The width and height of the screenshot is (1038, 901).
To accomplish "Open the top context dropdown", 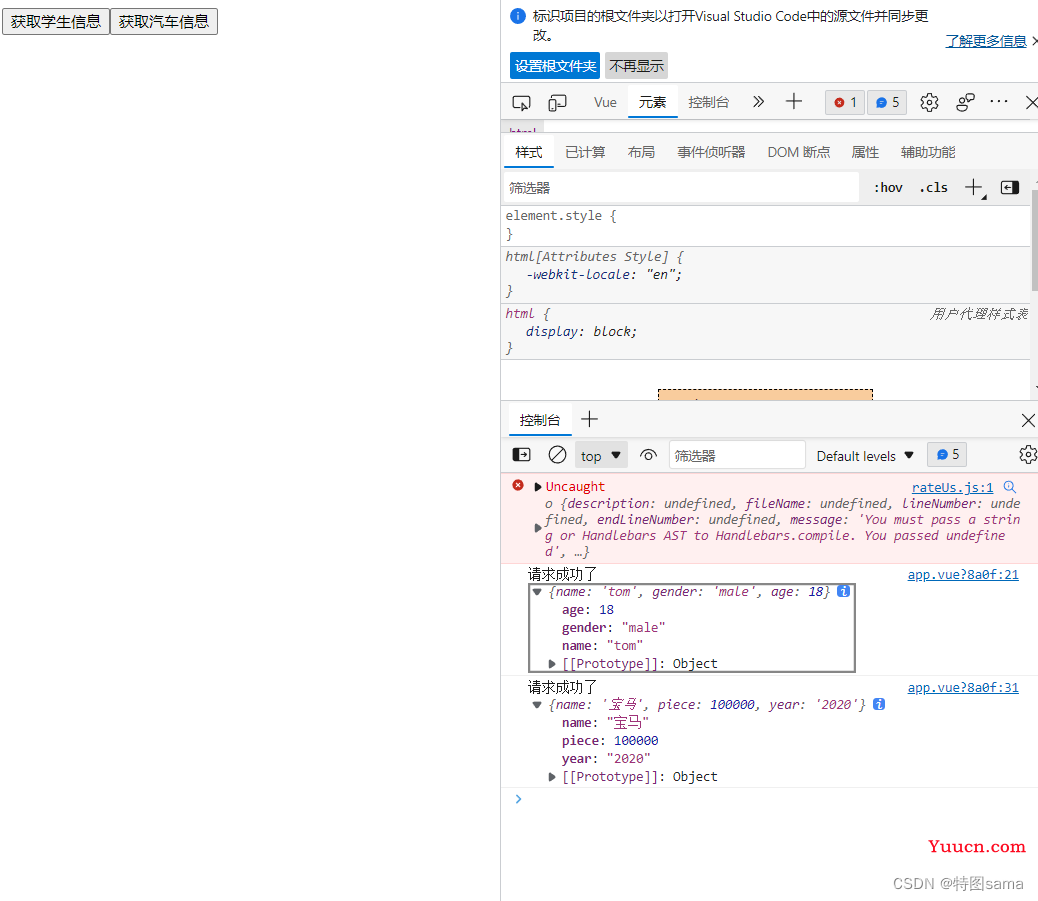I will point(601,455).
